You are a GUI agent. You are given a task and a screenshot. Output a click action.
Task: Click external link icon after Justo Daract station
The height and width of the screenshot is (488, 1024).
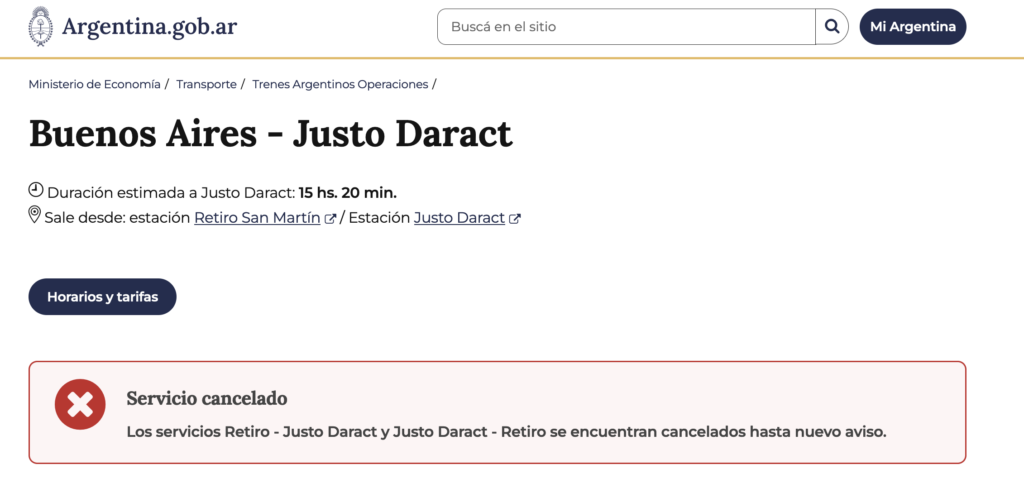[515, 219]
